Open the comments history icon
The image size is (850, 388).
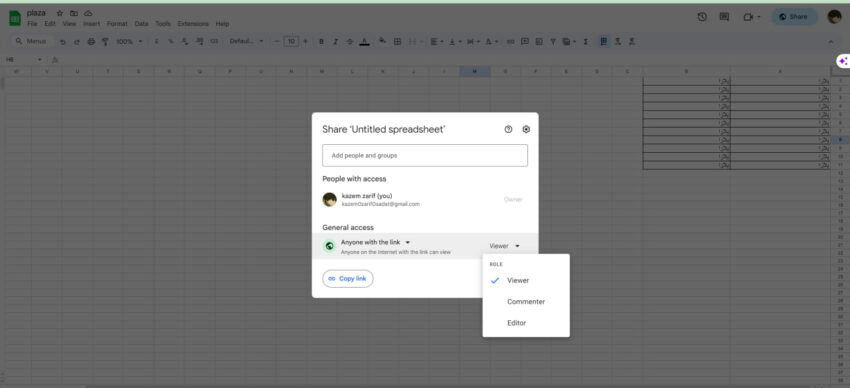point(724,17)
